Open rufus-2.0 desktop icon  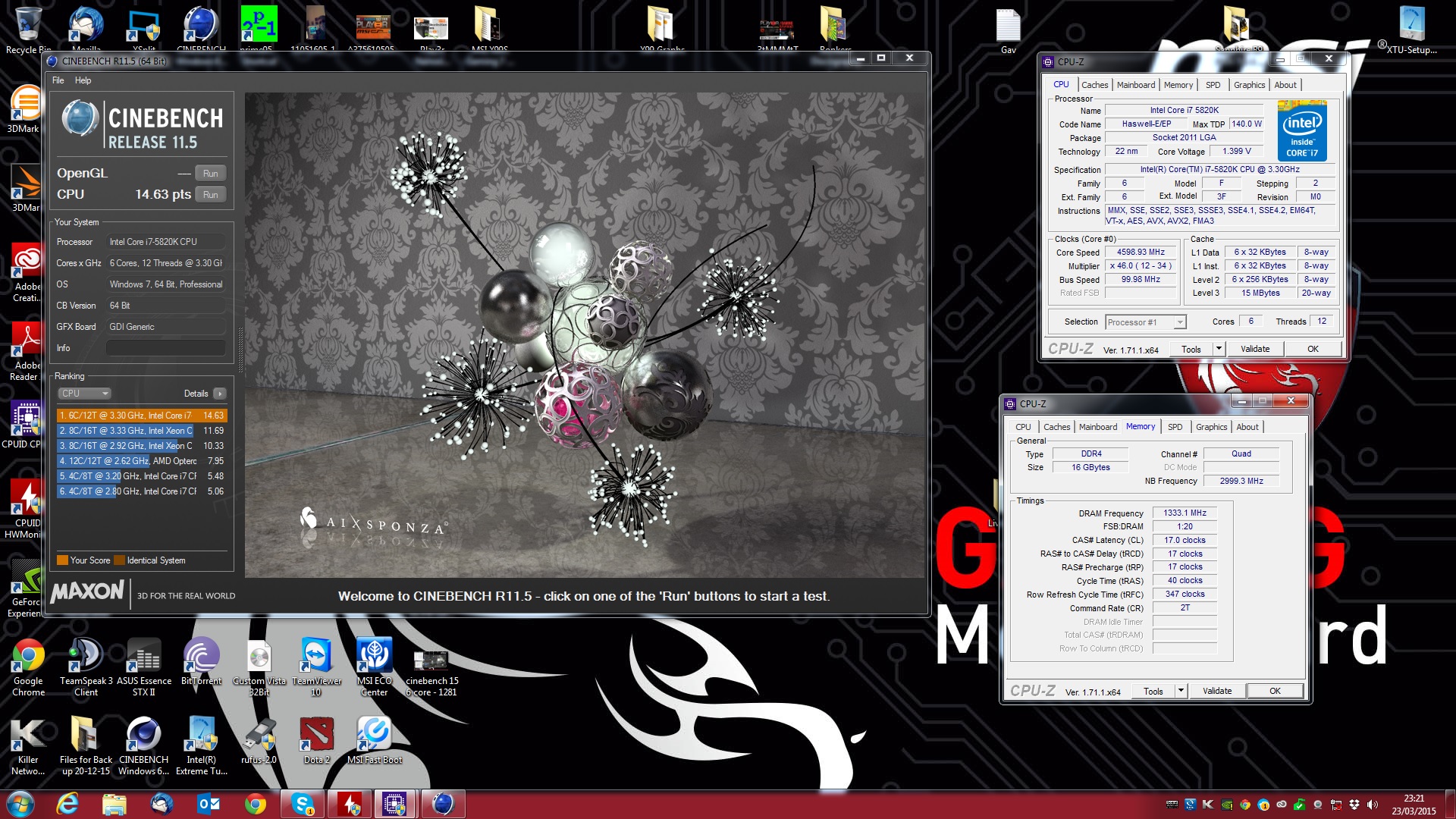click(x=259, y=741)
